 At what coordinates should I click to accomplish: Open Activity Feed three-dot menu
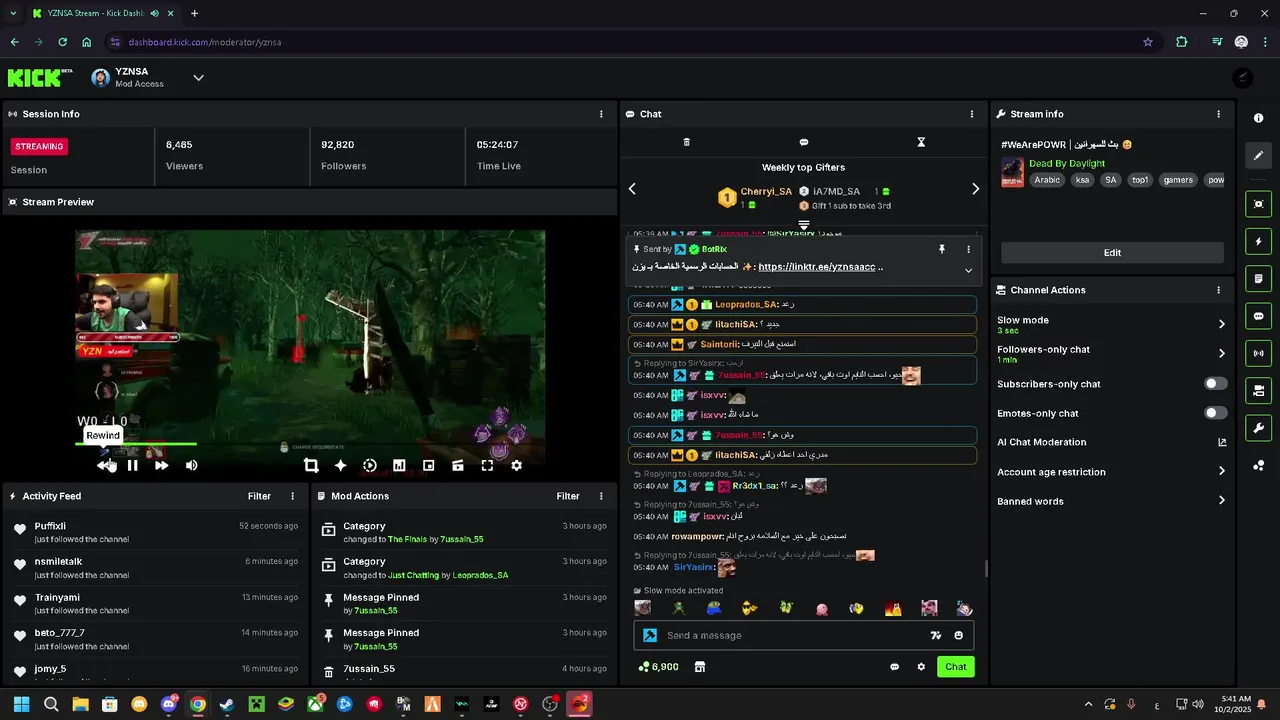[293, 496]
